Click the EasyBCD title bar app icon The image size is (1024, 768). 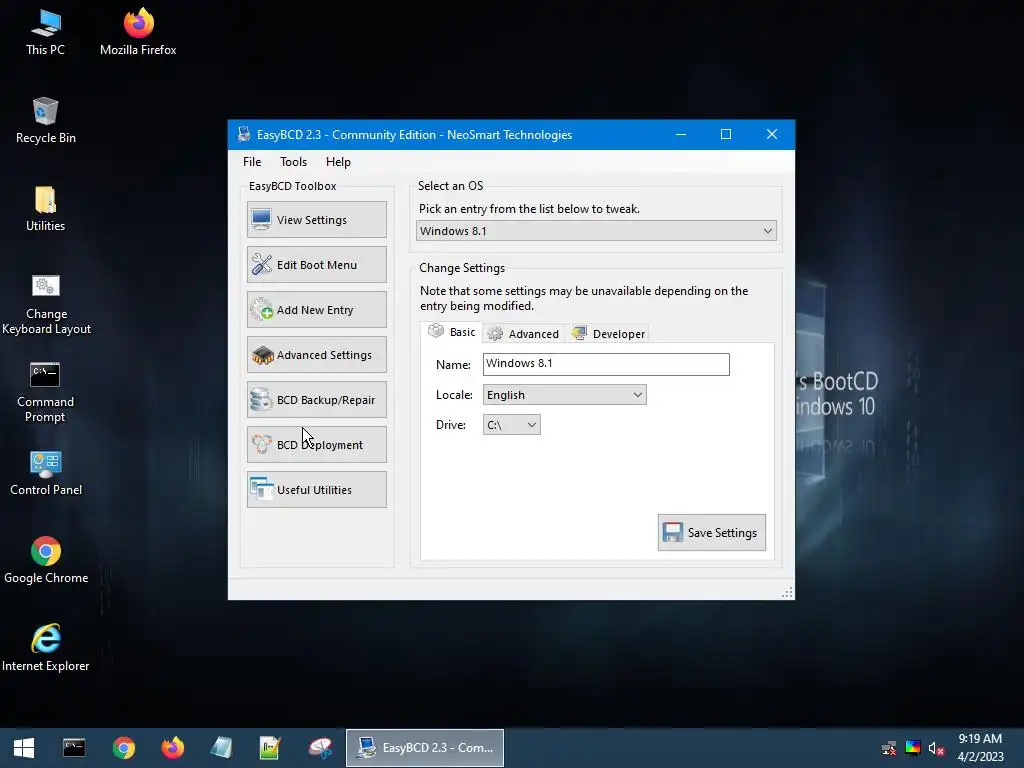click(x=244, y=135)
